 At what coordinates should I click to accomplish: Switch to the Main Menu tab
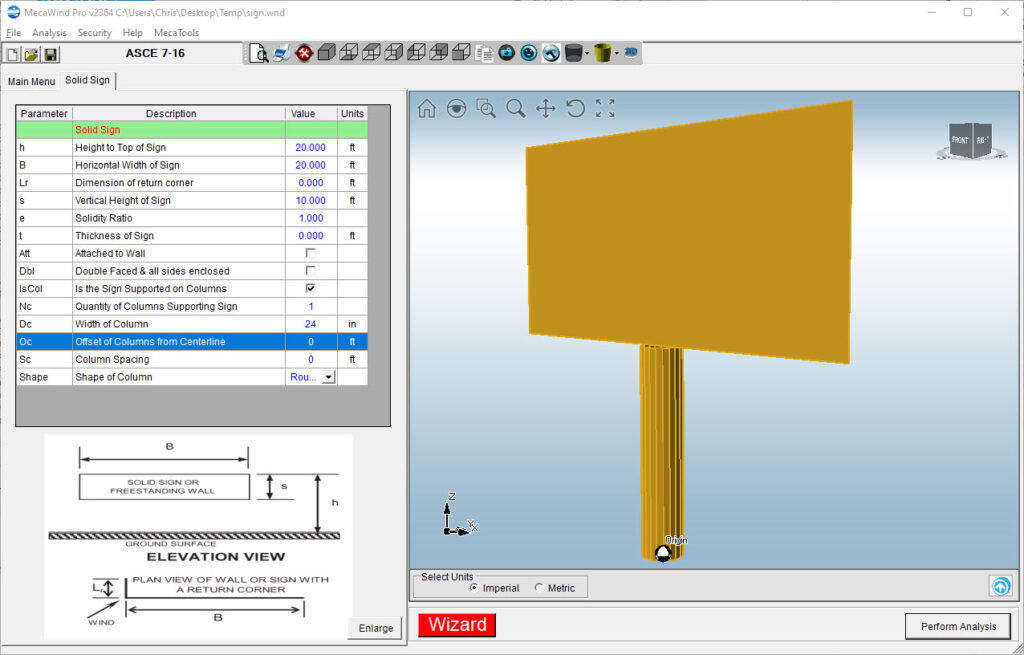[31, 81]
